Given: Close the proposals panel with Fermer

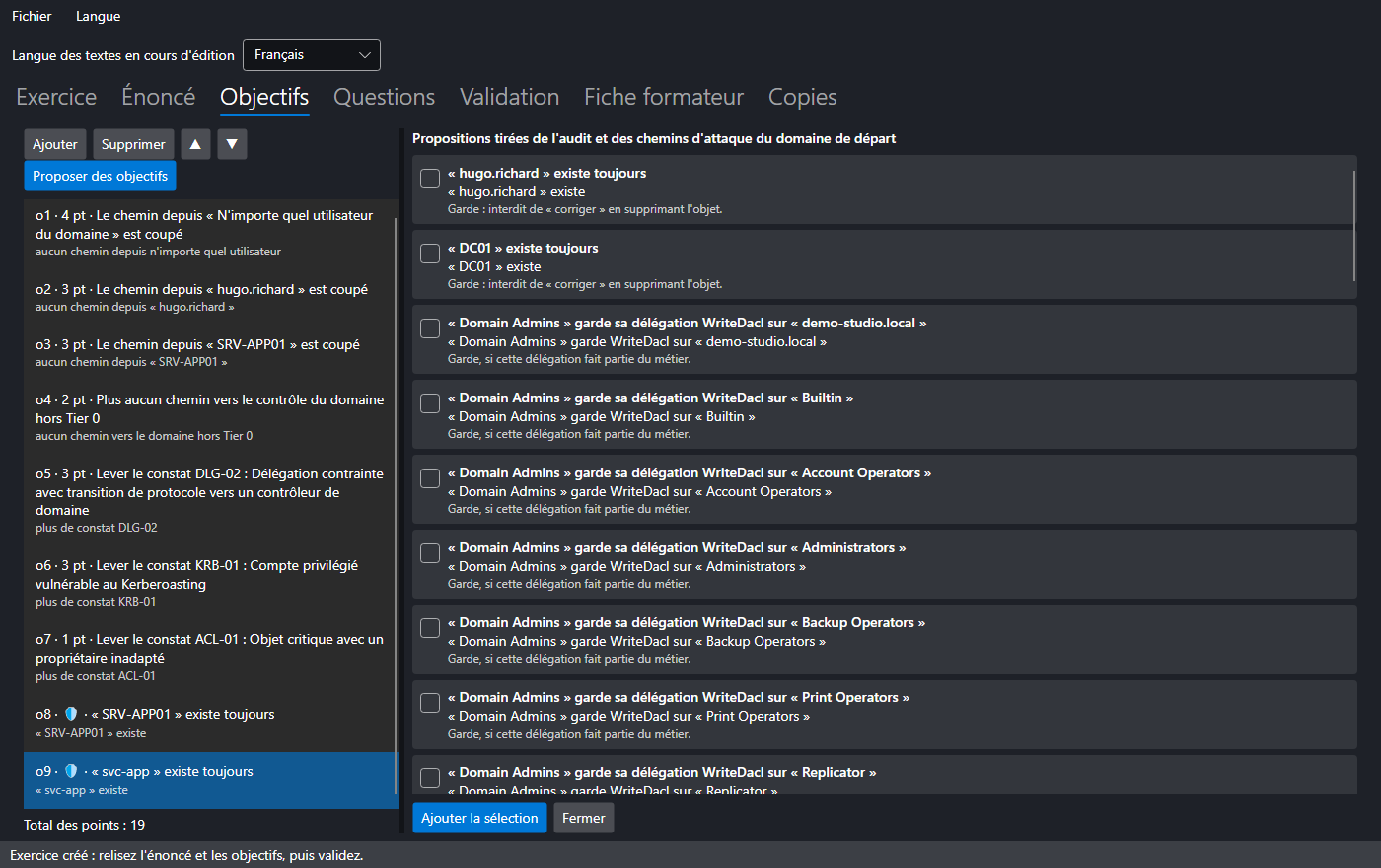Looking at the screenshot, I should pos(584,818).
